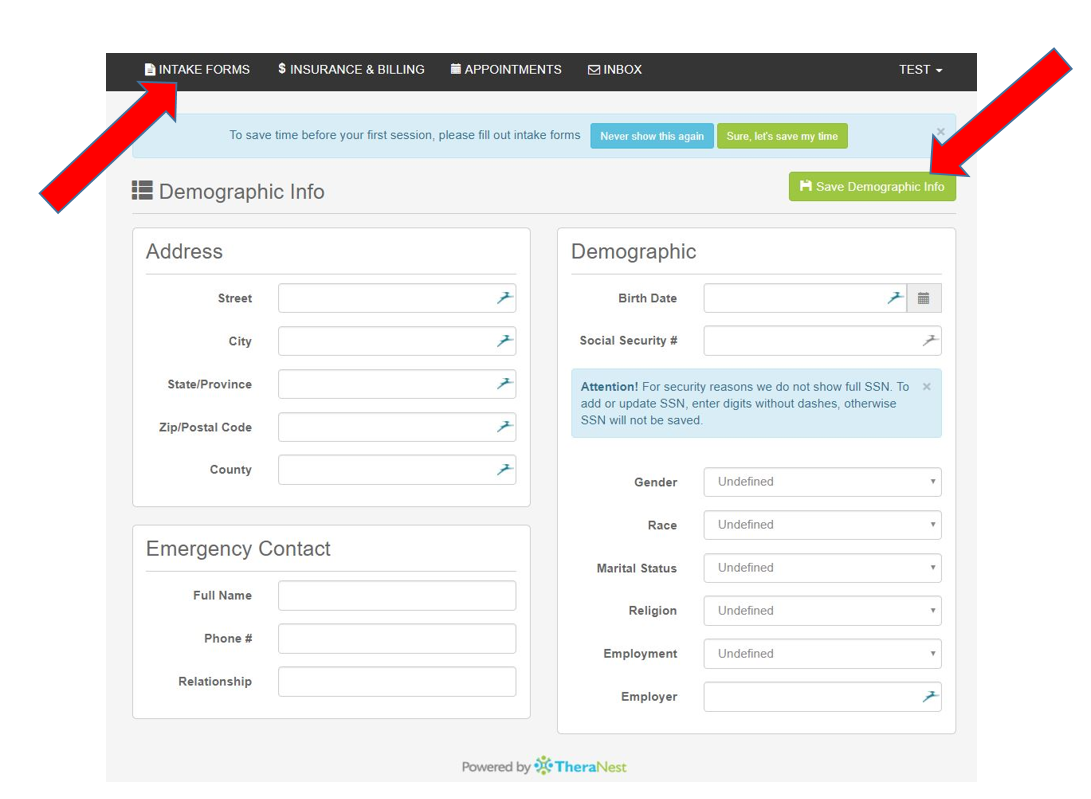Click the Emergency Contact Full Name field
1091x799 pixels.
pos(397,596)
